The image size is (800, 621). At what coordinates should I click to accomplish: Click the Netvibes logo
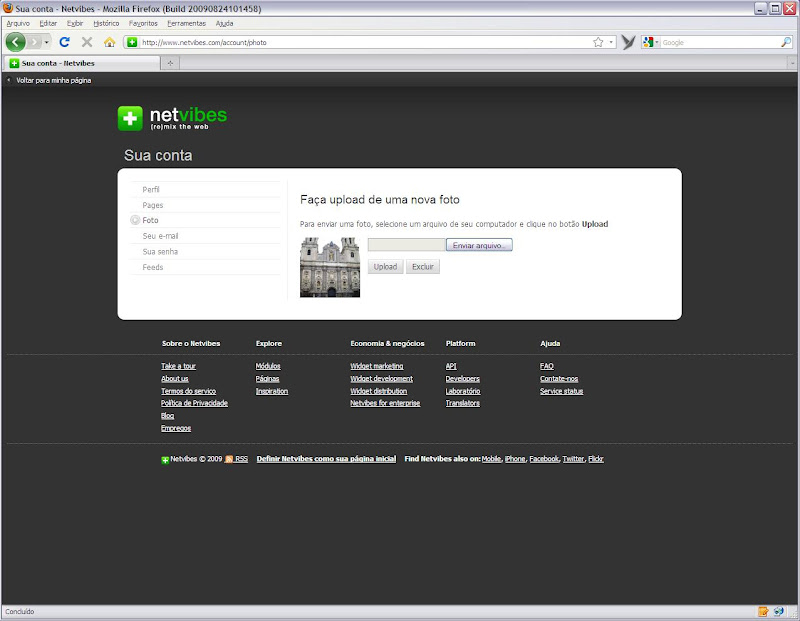coord(172,118)
